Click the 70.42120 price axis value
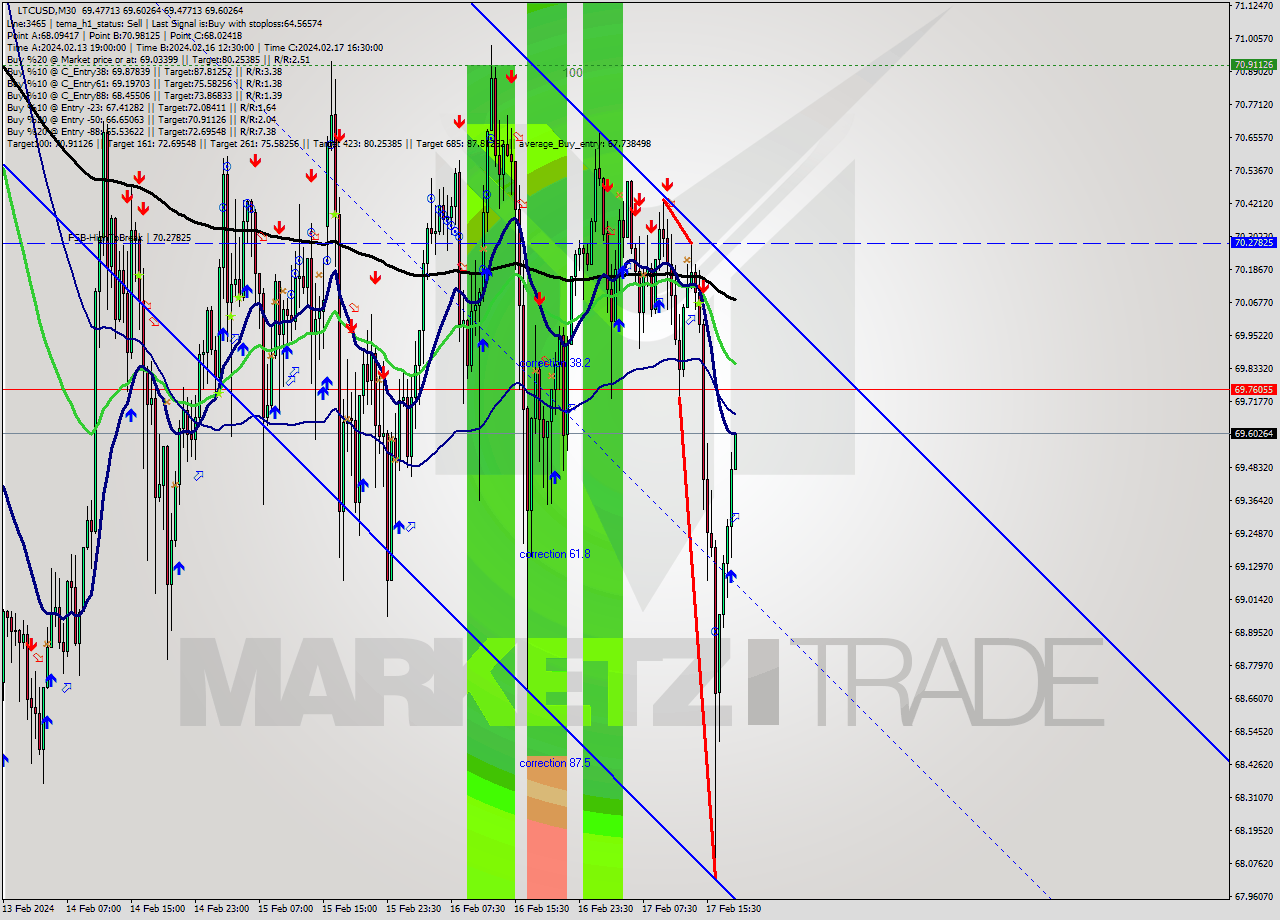Screen dimensions: 1280x920 (x=1253, y=203)
